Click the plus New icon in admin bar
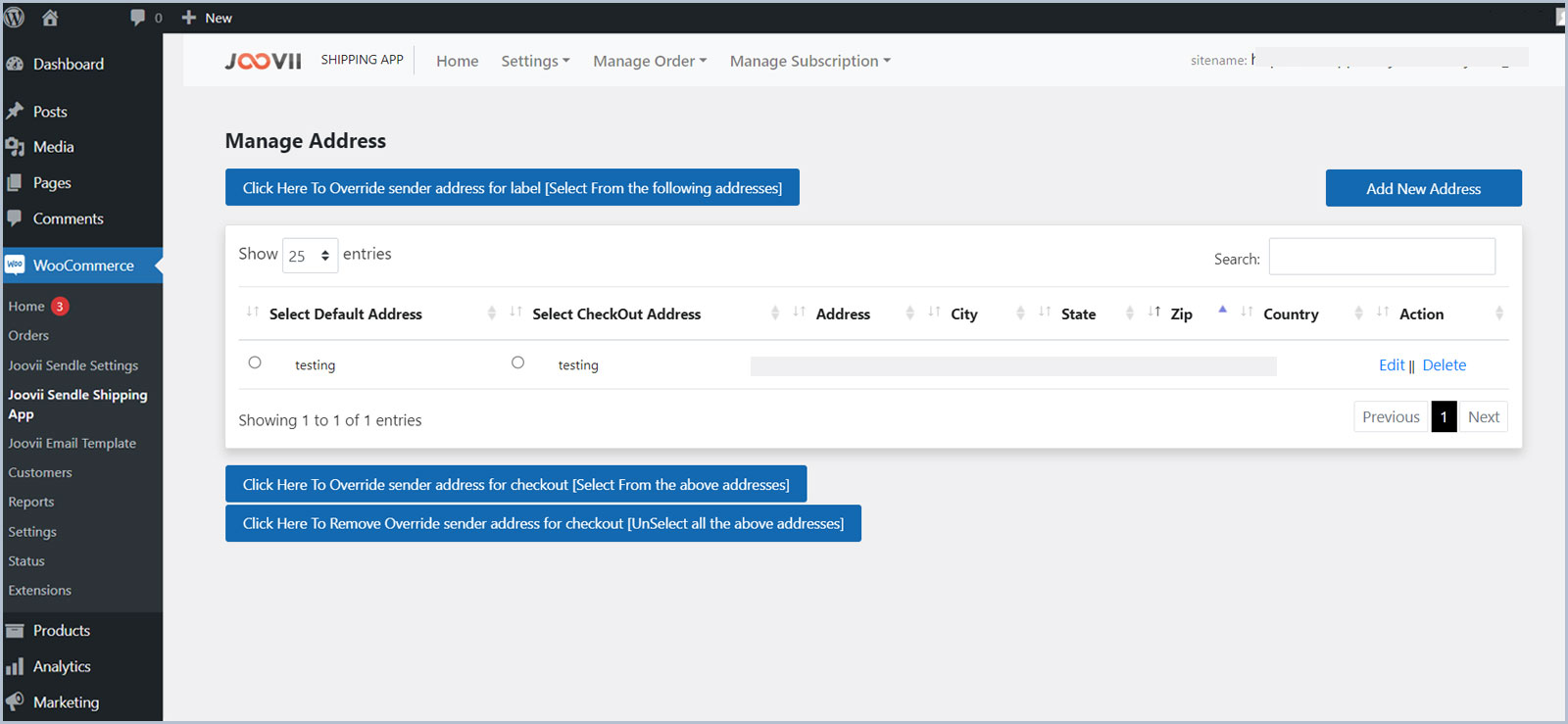The width and height of the screenshot is (1568, 724). click(189, 18)
